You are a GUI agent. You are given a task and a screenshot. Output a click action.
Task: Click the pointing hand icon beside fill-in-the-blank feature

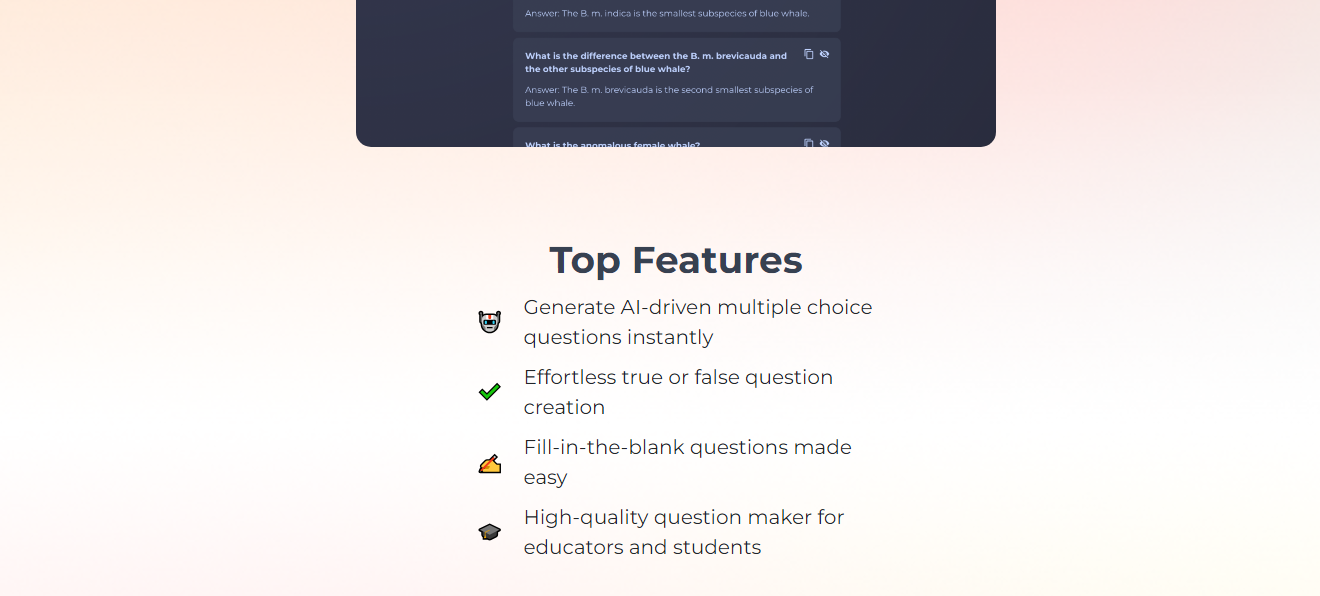pos(490,462)
